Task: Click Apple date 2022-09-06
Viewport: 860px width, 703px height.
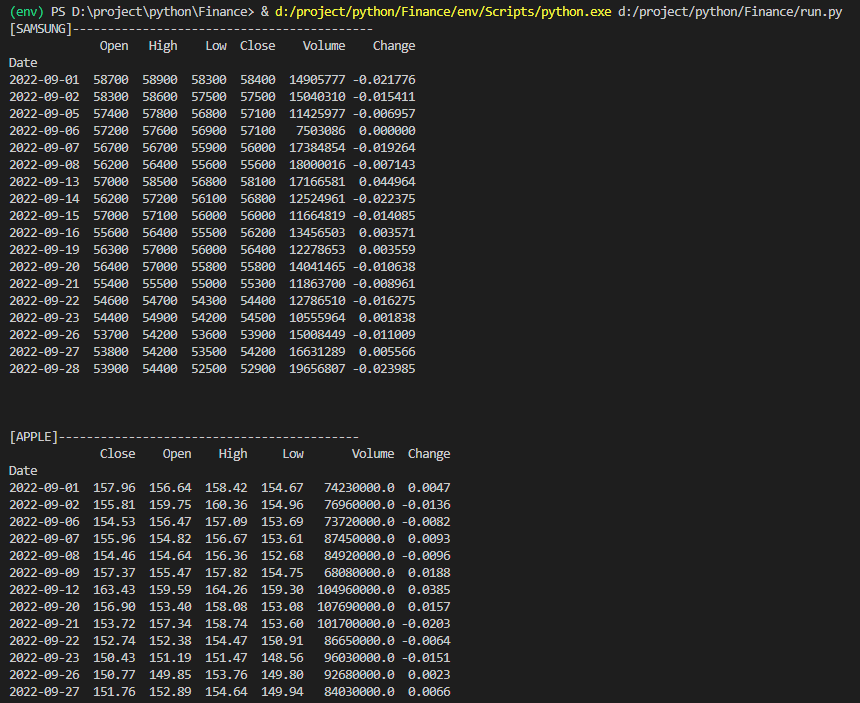Action: pos(44,521)
